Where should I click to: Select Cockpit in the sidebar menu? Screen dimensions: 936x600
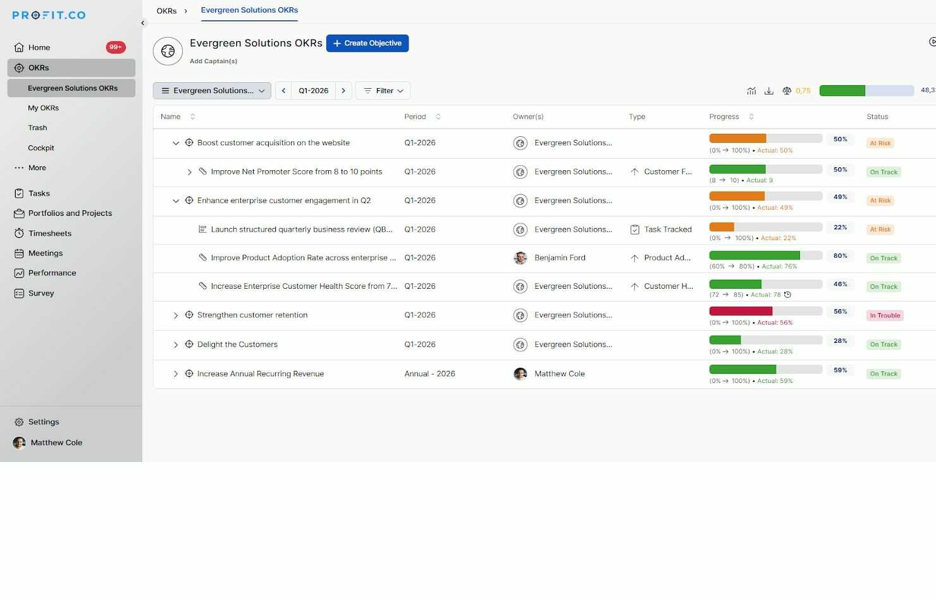pos(41,147)
